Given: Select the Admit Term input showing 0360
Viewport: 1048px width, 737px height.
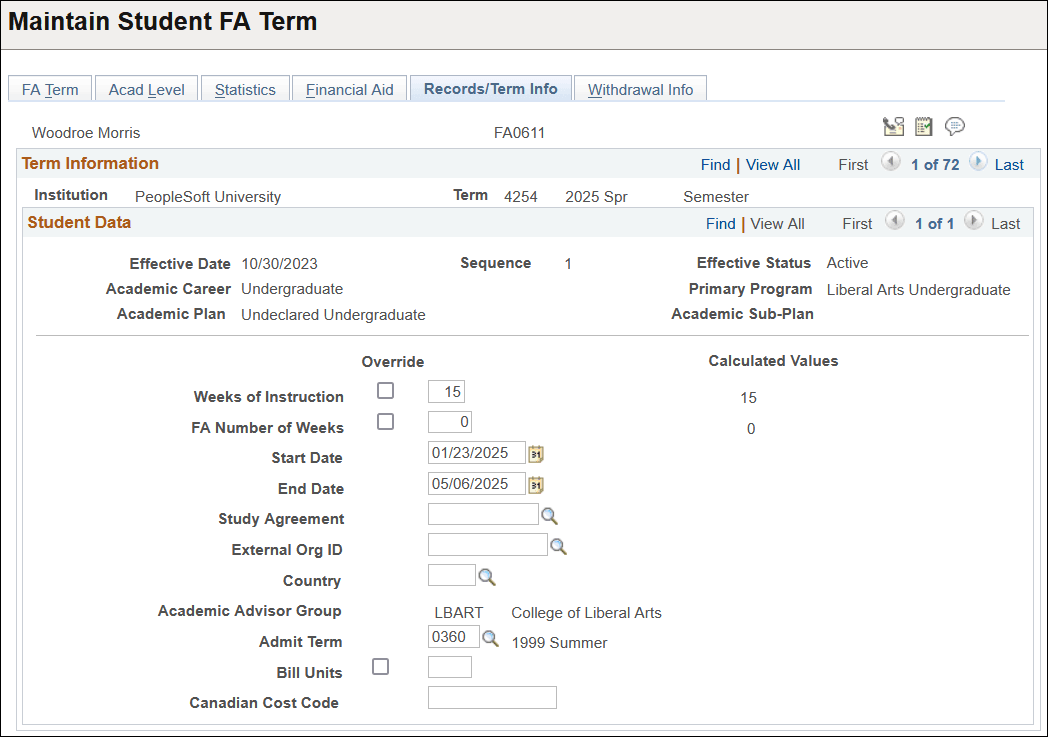Looking at the screenshot, I should click(x=456, y=637).
